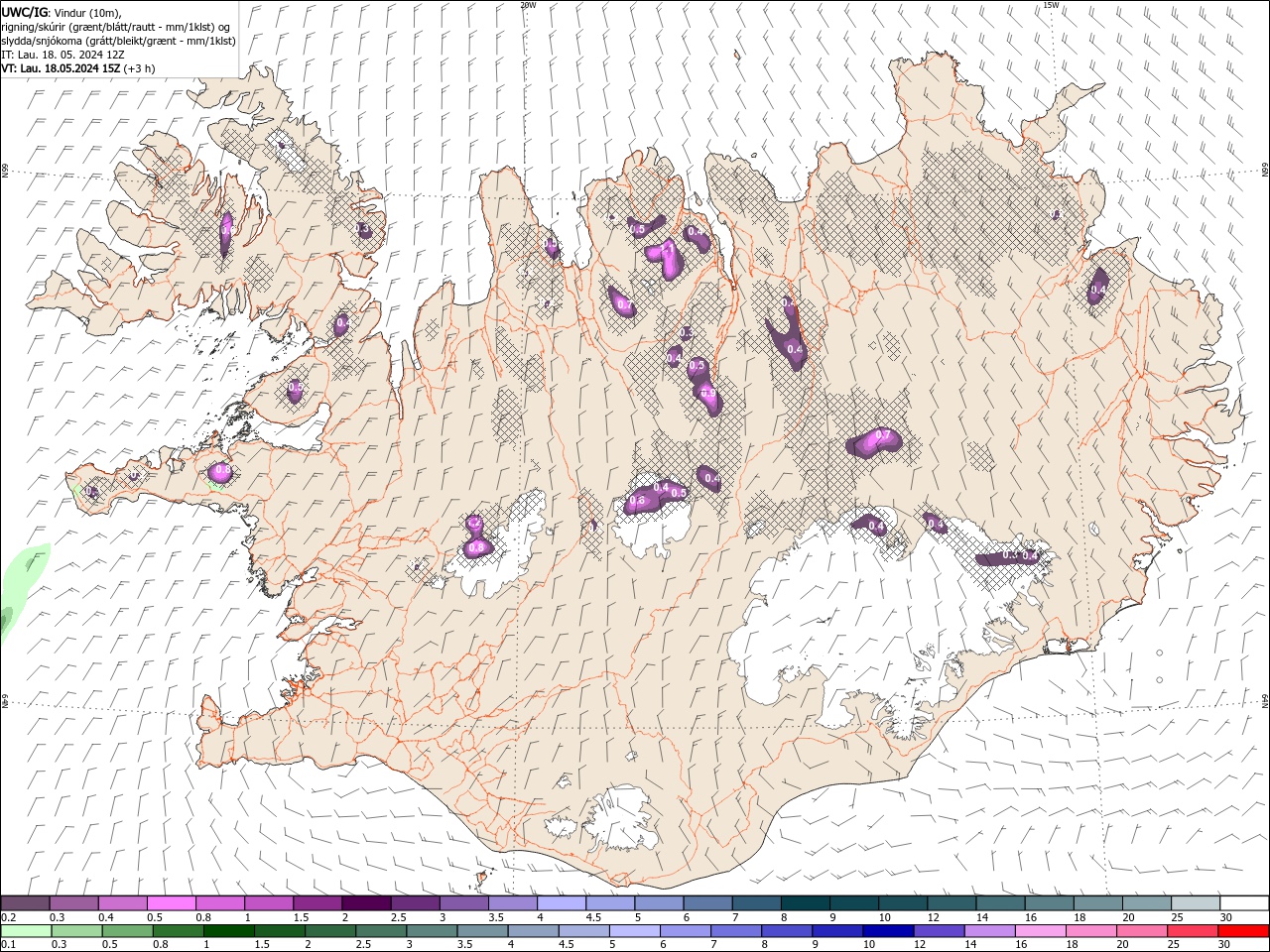This screenshot has width=1270, height=952.
Task: Choose the bright red 30+ rain legend swatch
Action: point(1242,931)
